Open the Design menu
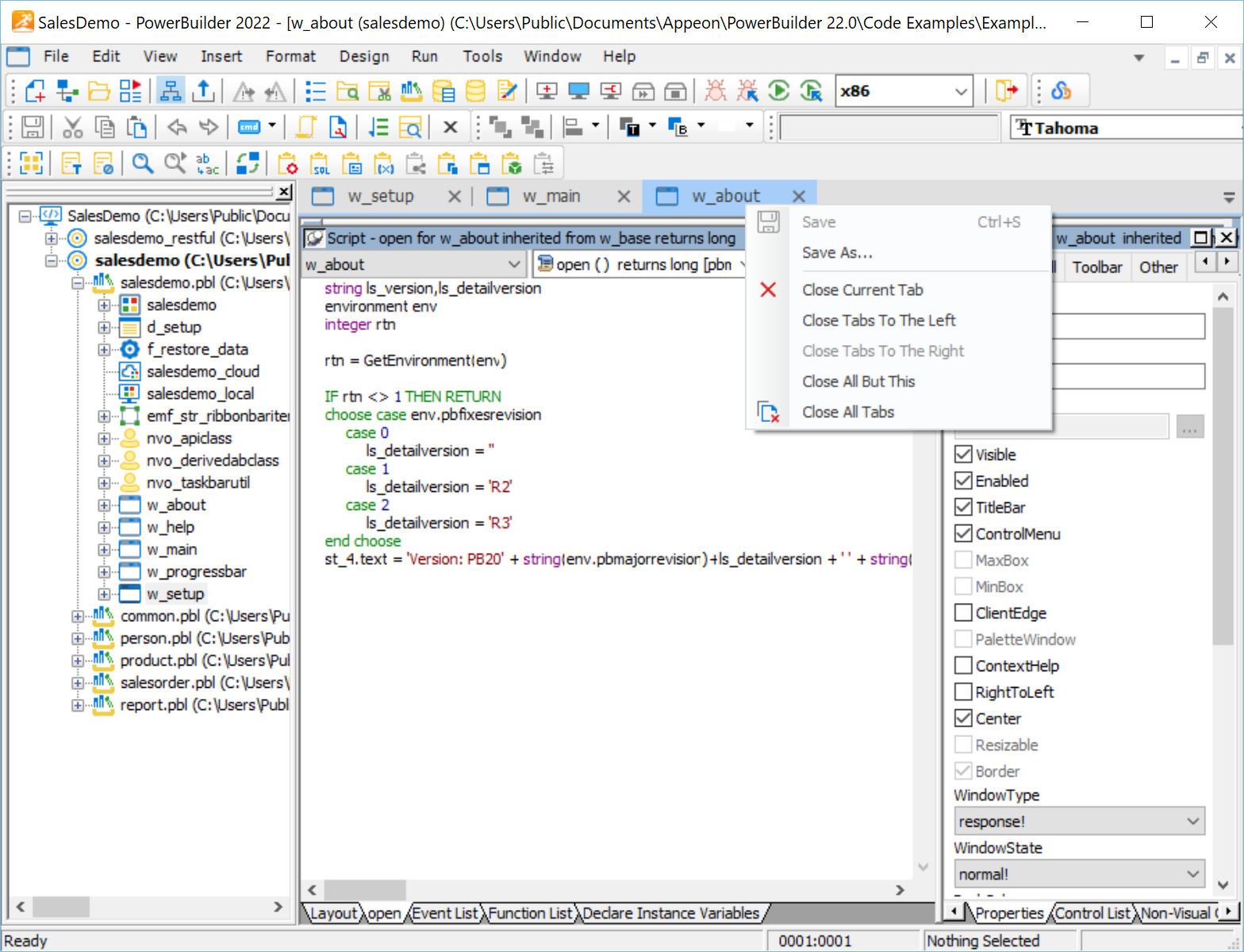 pyautogui.click(x=364, y=56)
